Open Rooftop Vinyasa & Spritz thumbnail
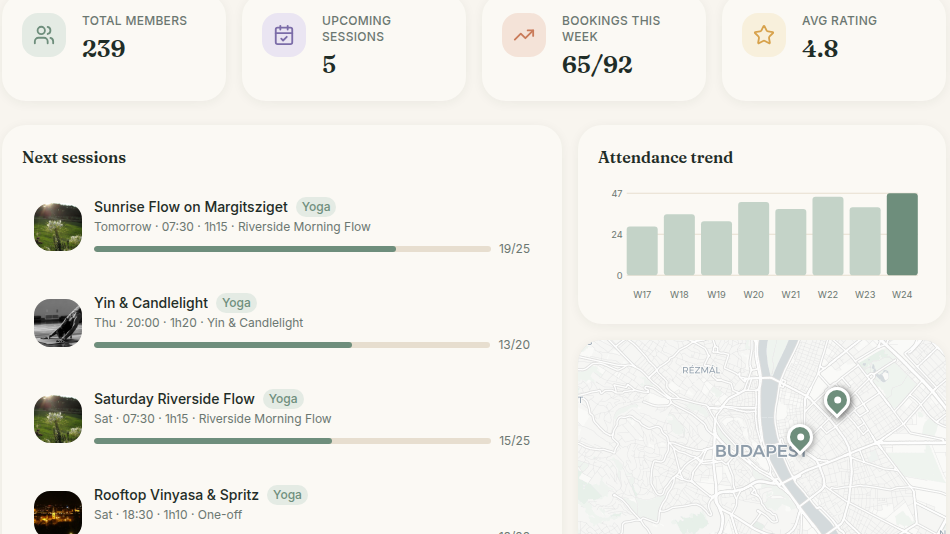 click(x=58, y=512)
